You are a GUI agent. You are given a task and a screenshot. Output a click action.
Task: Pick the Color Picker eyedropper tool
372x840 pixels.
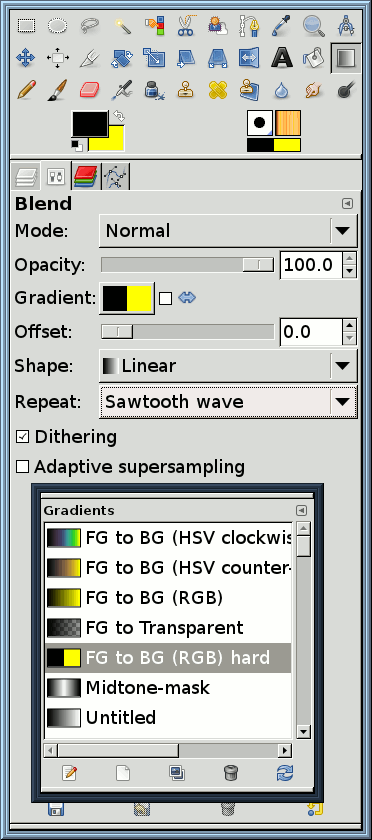click(281, 25)
